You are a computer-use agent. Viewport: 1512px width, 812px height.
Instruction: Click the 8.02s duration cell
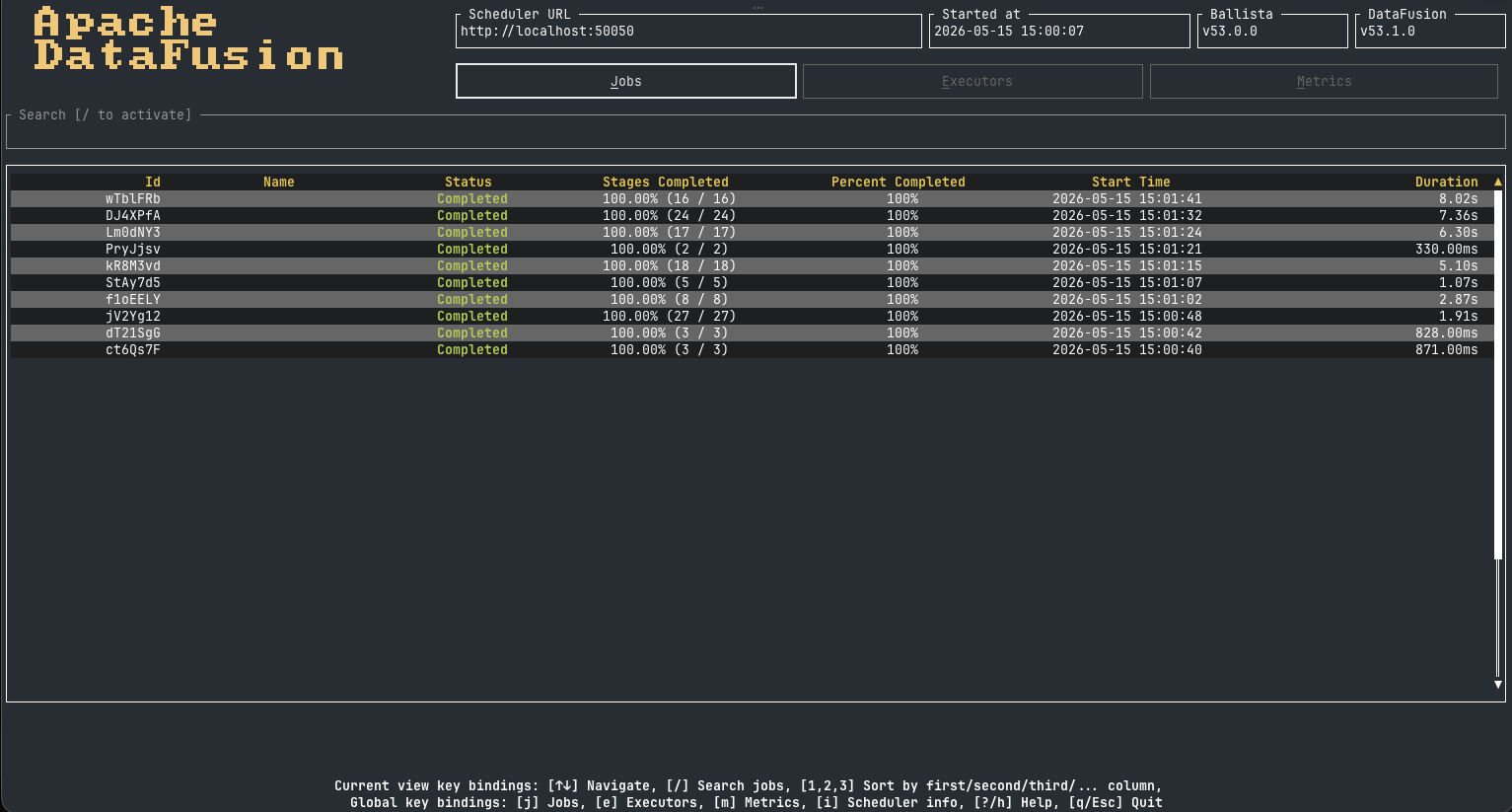click(x=1458, y=198)
